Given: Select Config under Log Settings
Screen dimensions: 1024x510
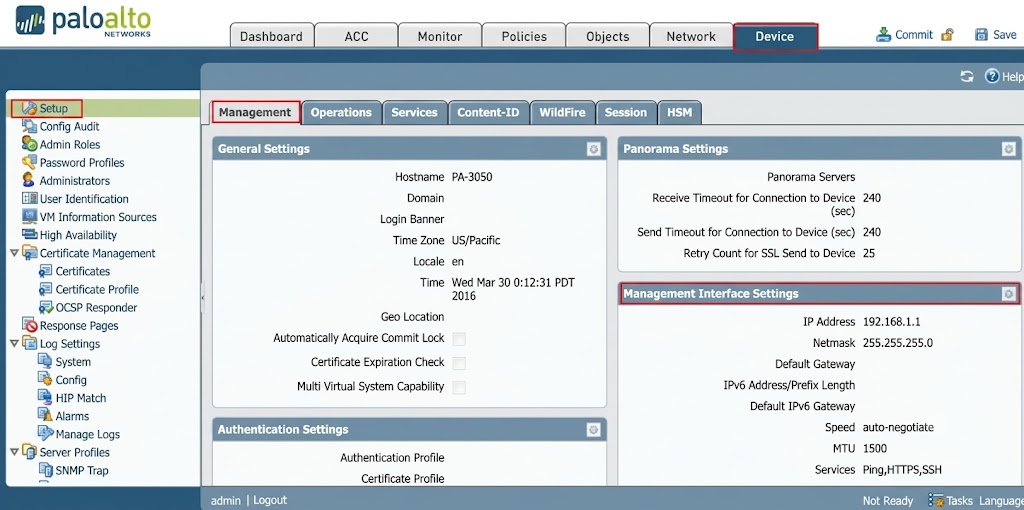Looking at the screenshot, I should click(x=71, y=380).
